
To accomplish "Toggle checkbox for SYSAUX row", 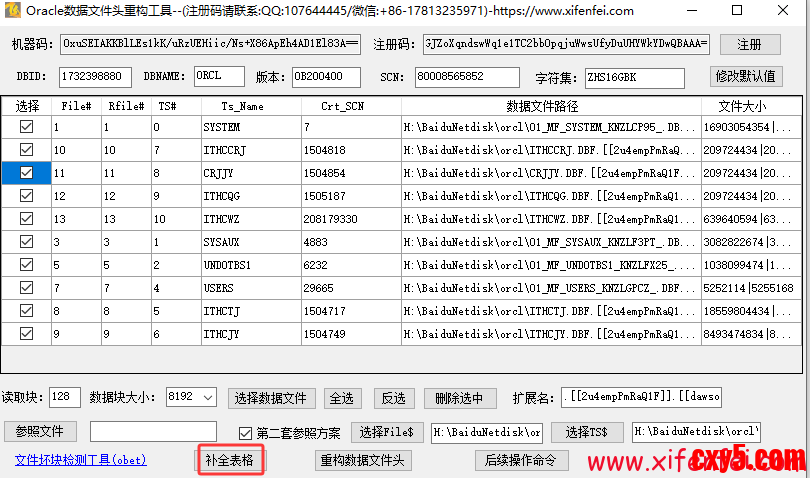I will coord(26,242).
